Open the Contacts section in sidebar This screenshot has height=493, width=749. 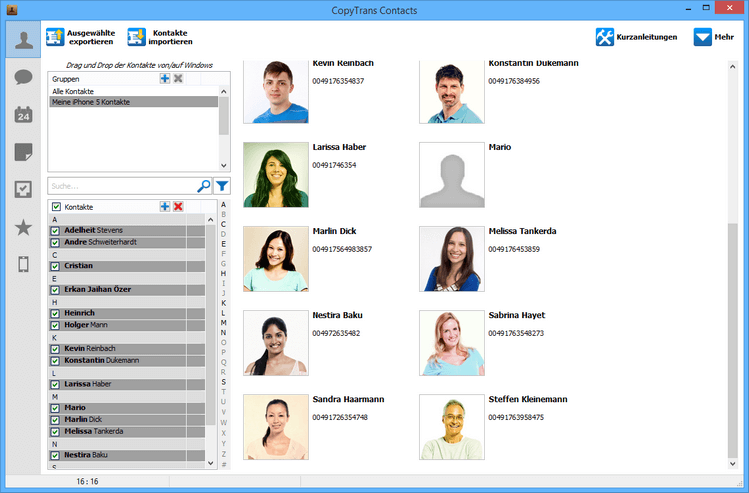click(23, 40)
